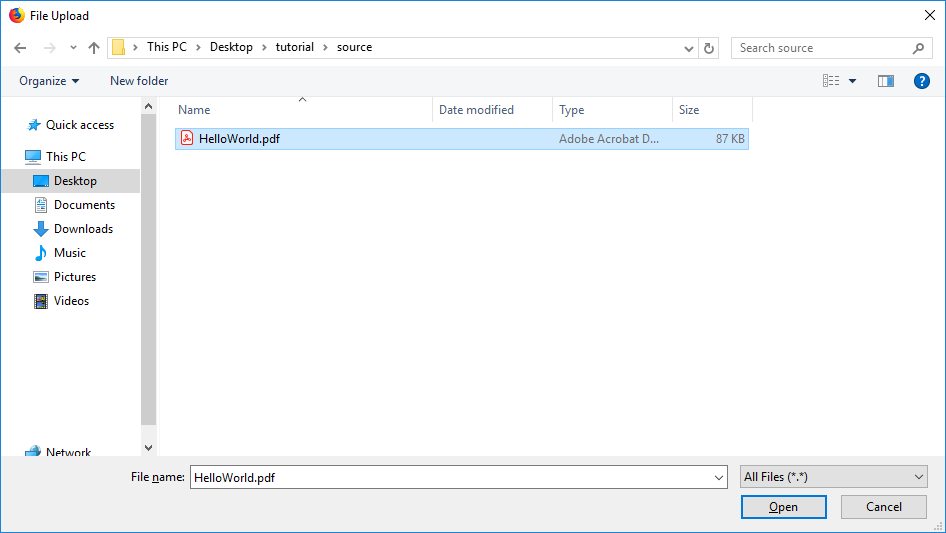Click the change view layout icon
Screen dimensions: 946x533
pyautogui.click(x=831, y=81)
